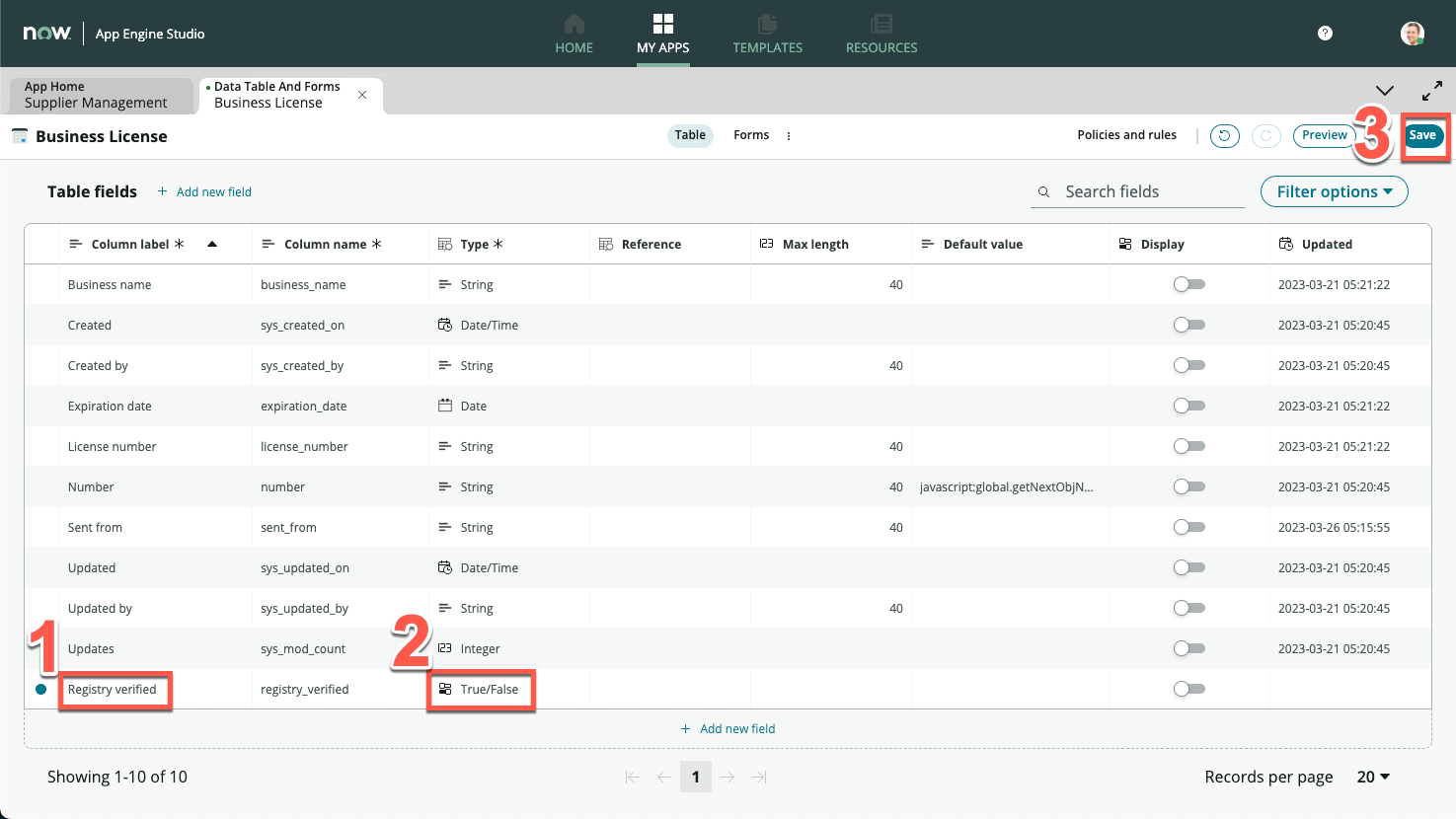Click the help question mark icon
This screenshot has width=1456, height=819.
pos(1325,34)
